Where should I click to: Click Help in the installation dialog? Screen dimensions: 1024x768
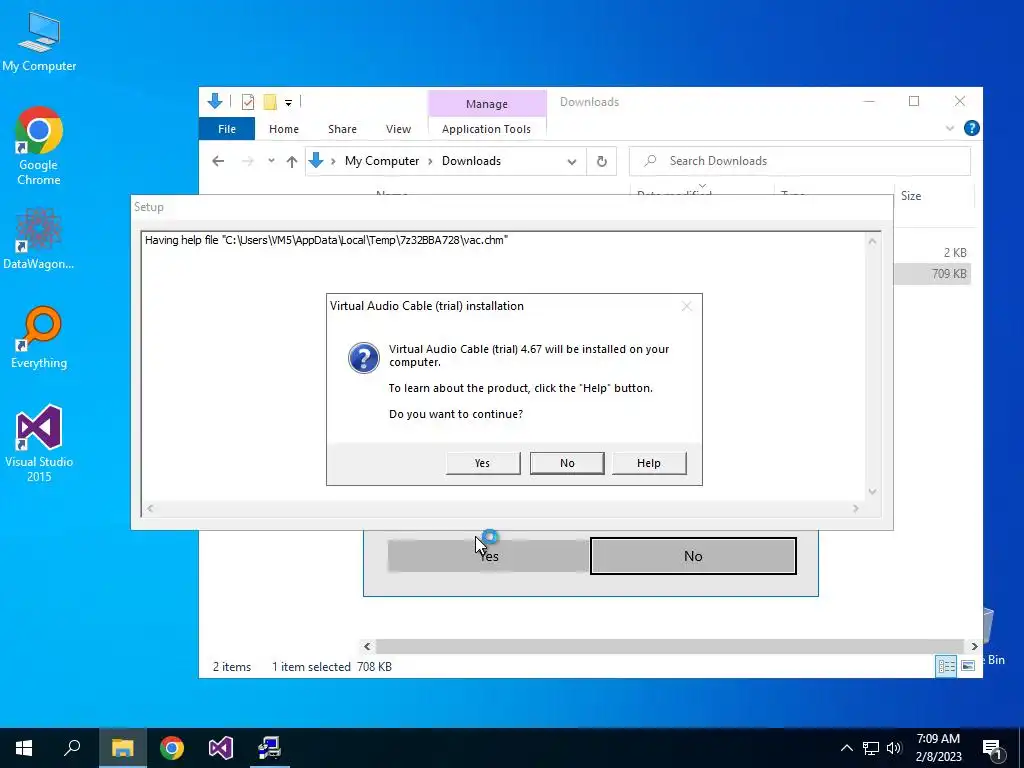point(648,463)
